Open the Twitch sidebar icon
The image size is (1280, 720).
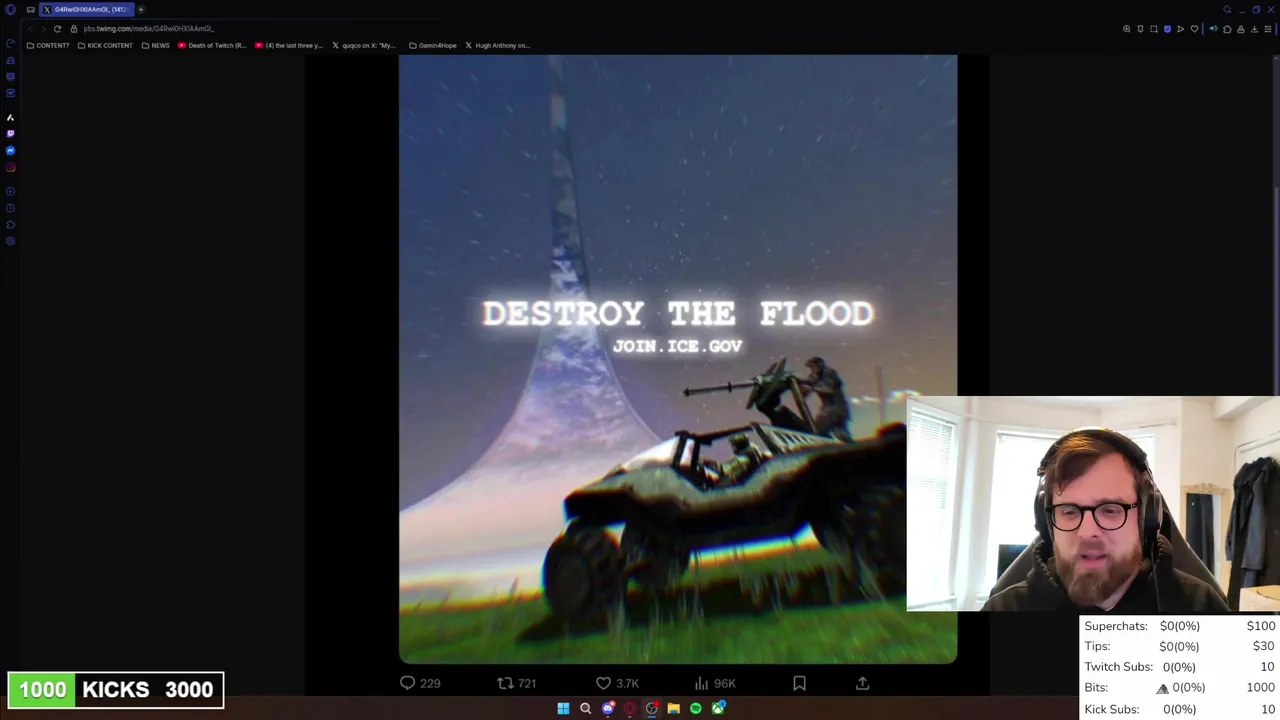tap(10, 133)
